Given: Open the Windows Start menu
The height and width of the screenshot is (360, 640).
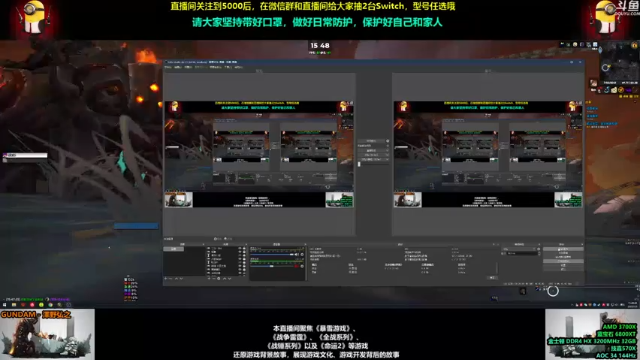Looking at the screenshot, I should coord(4,305).
